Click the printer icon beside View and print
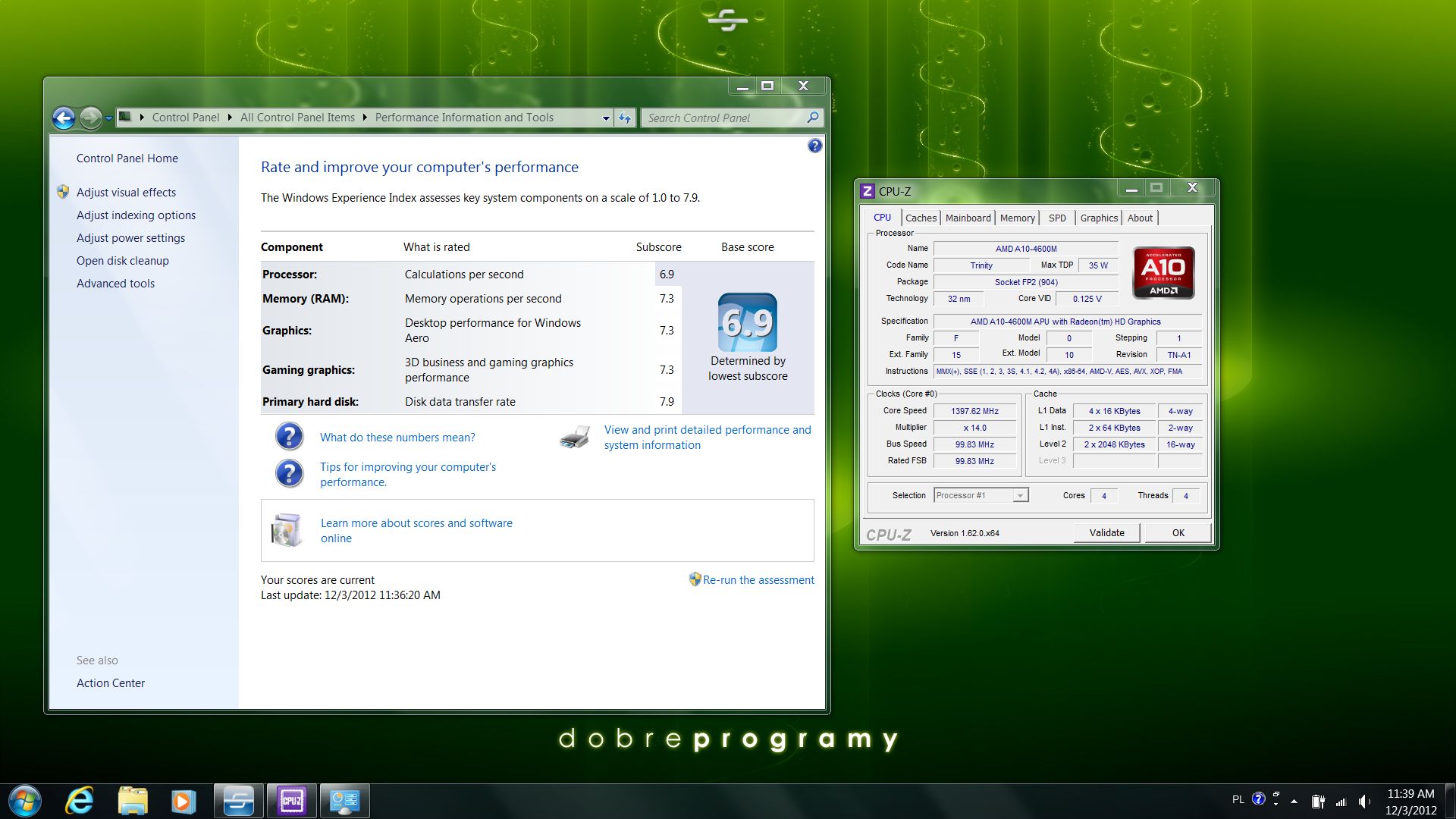This screenshot has height=819, width=1456. [575, 438]
